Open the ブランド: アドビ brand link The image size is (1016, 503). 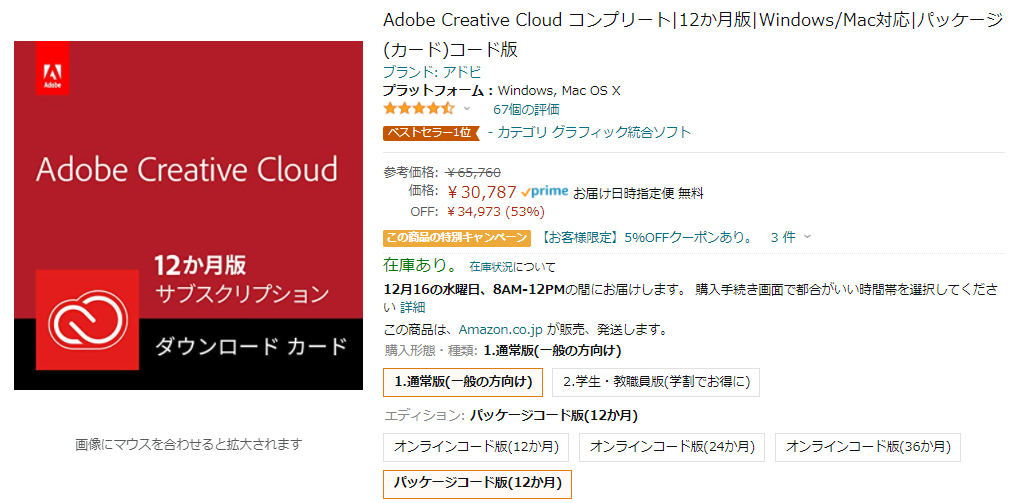(x=432, y=72)
